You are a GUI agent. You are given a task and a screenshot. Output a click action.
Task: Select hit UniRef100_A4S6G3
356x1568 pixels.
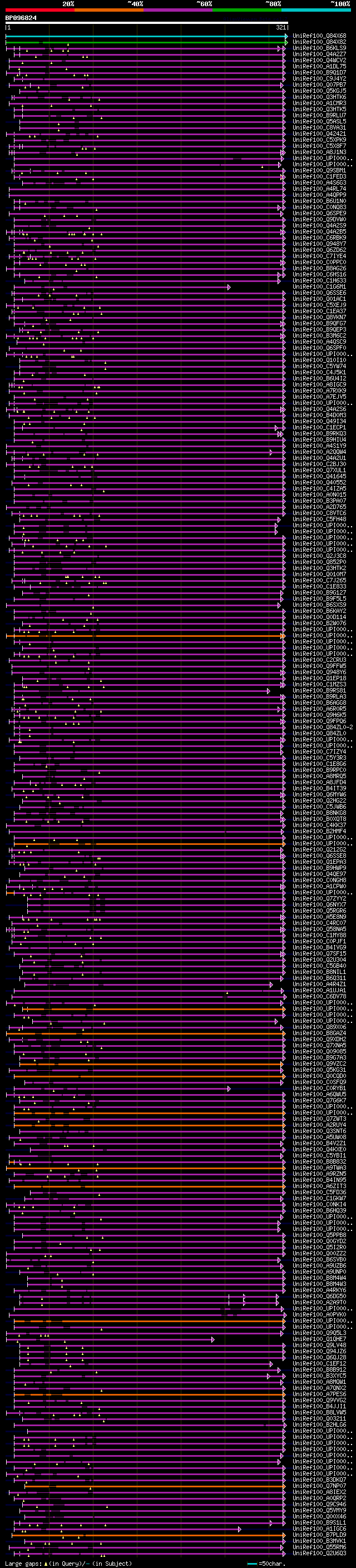click(319, 182)
